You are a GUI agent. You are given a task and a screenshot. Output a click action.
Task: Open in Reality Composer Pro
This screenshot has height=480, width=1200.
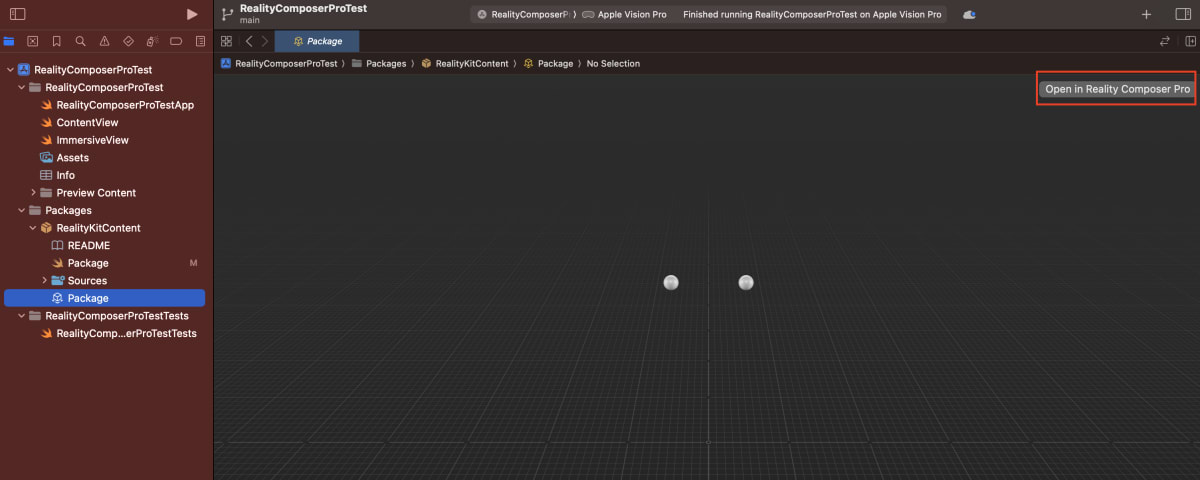1117,89
